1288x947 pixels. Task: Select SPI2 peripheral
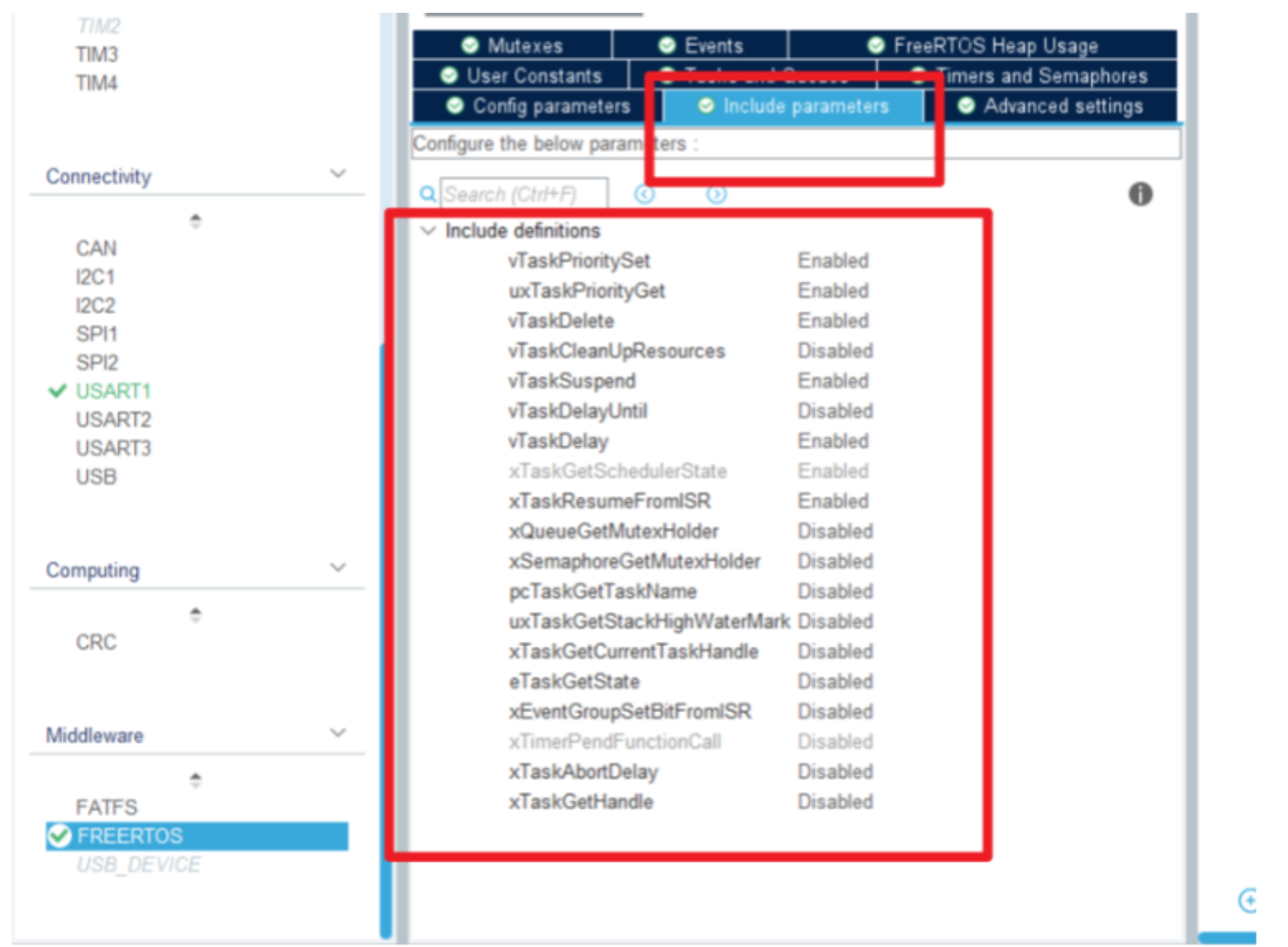[x=97, y=362]
